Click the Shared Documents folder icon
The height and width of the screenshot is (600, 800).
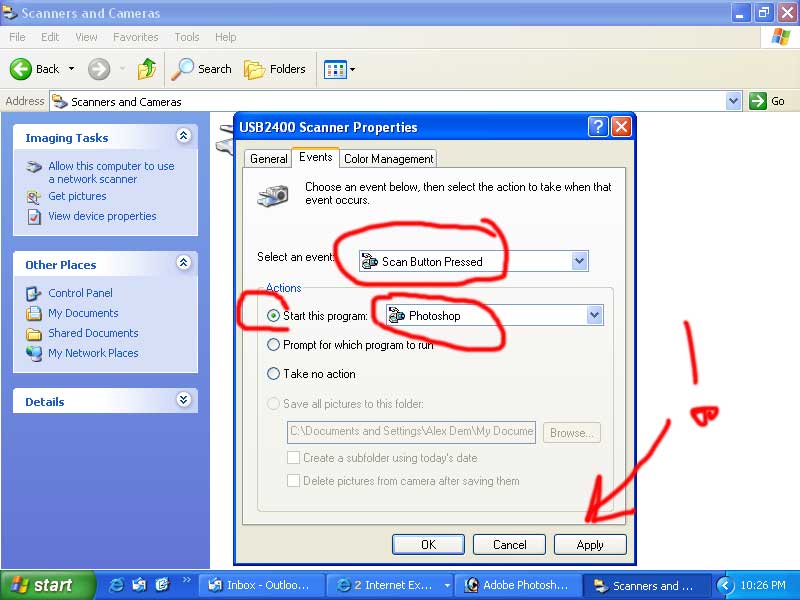click(x=34, y=334)
